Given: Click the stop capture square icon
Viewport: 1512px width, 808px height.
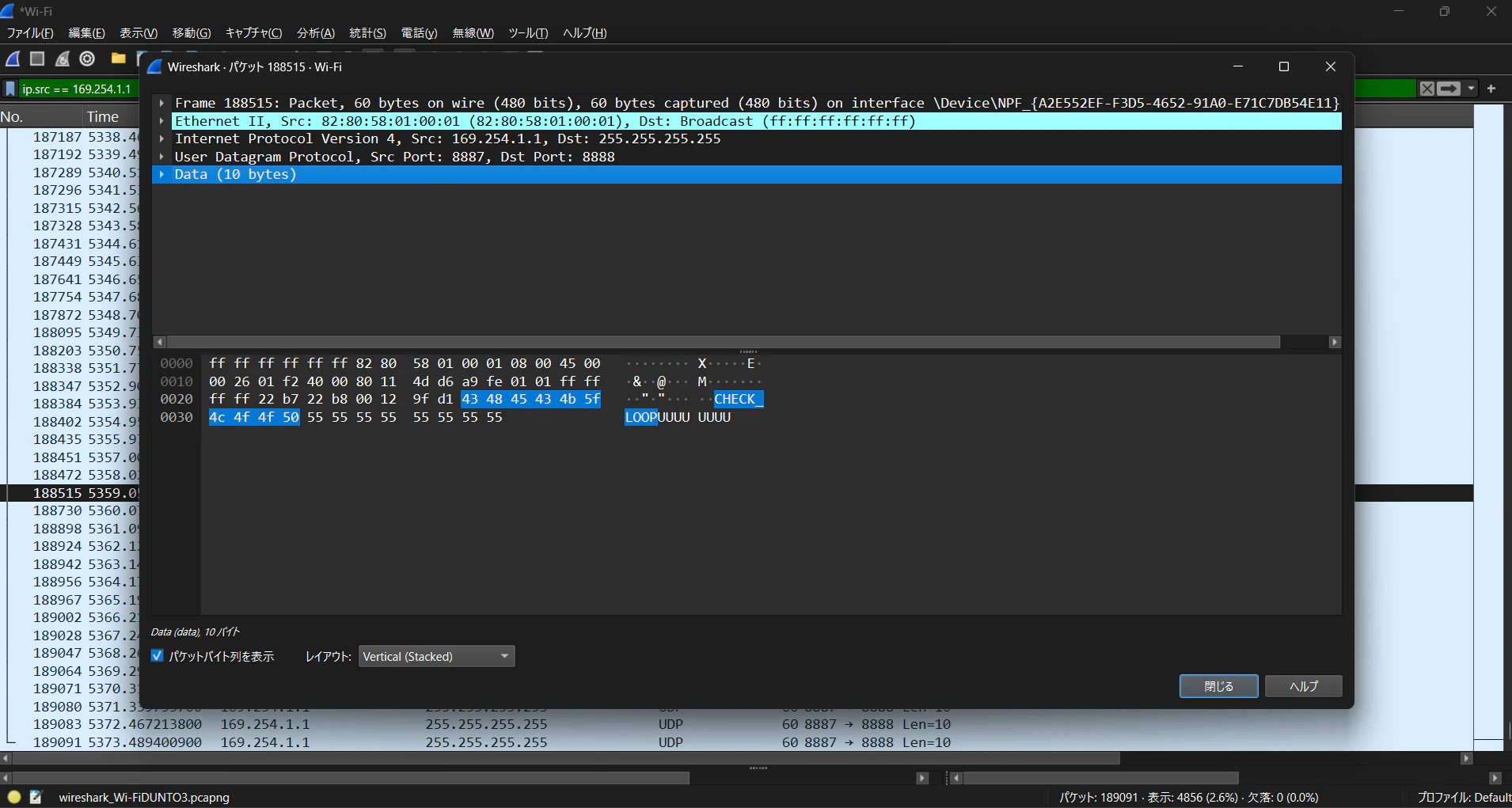Looking at the screenshot, I should [37, 59].
